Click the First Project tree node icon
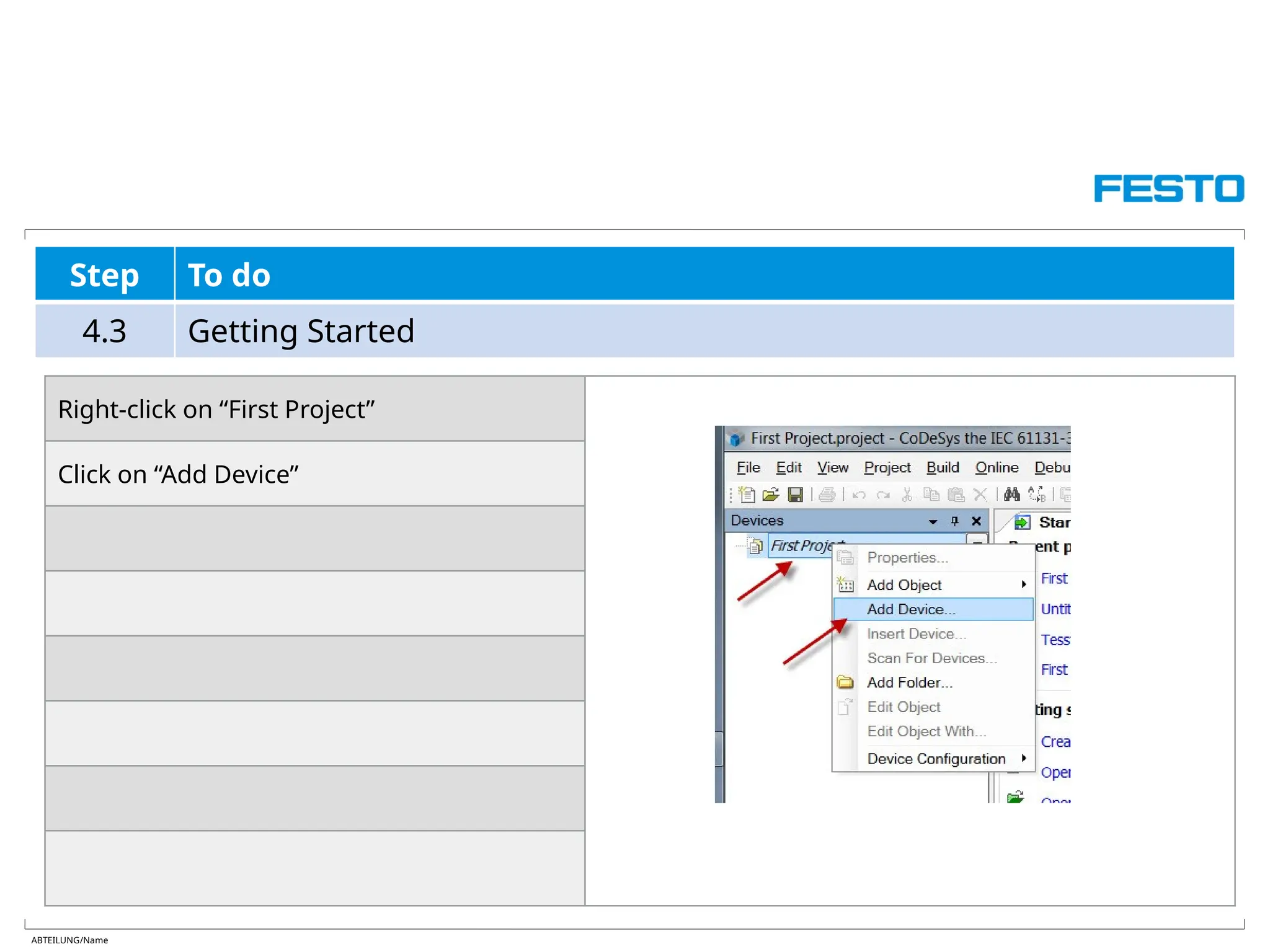This screenshot has height=952, width=1270. click(x=755, y=546)
